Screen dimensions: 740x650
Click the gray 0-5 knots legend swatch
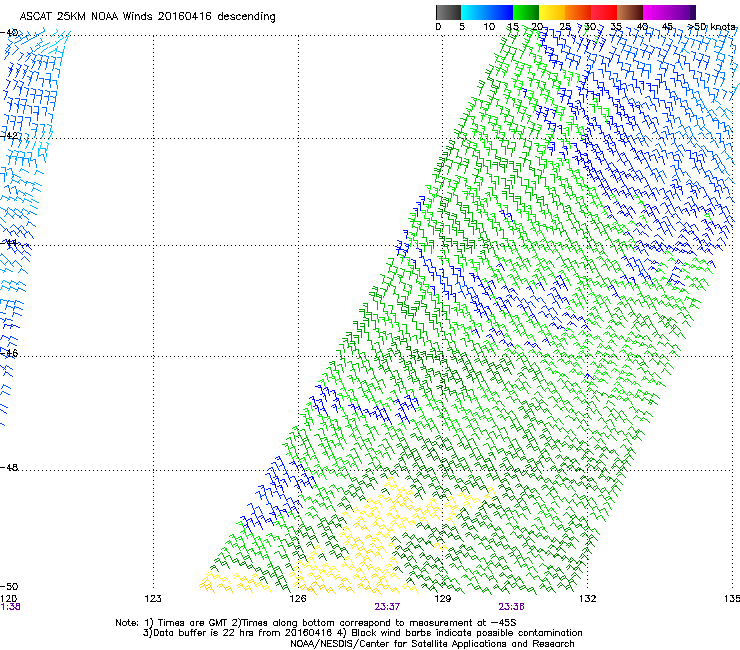pos(448,12)
